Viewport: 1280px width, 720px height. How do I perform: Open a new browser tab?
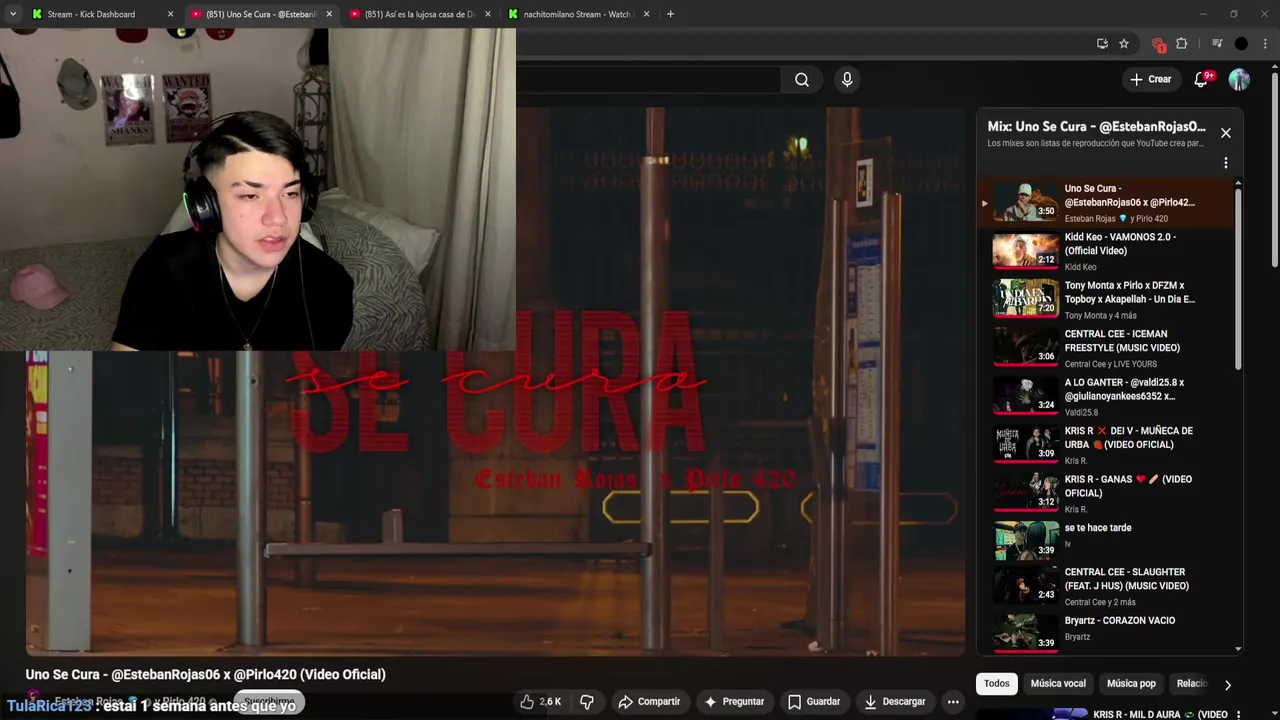tap(670, 14)
